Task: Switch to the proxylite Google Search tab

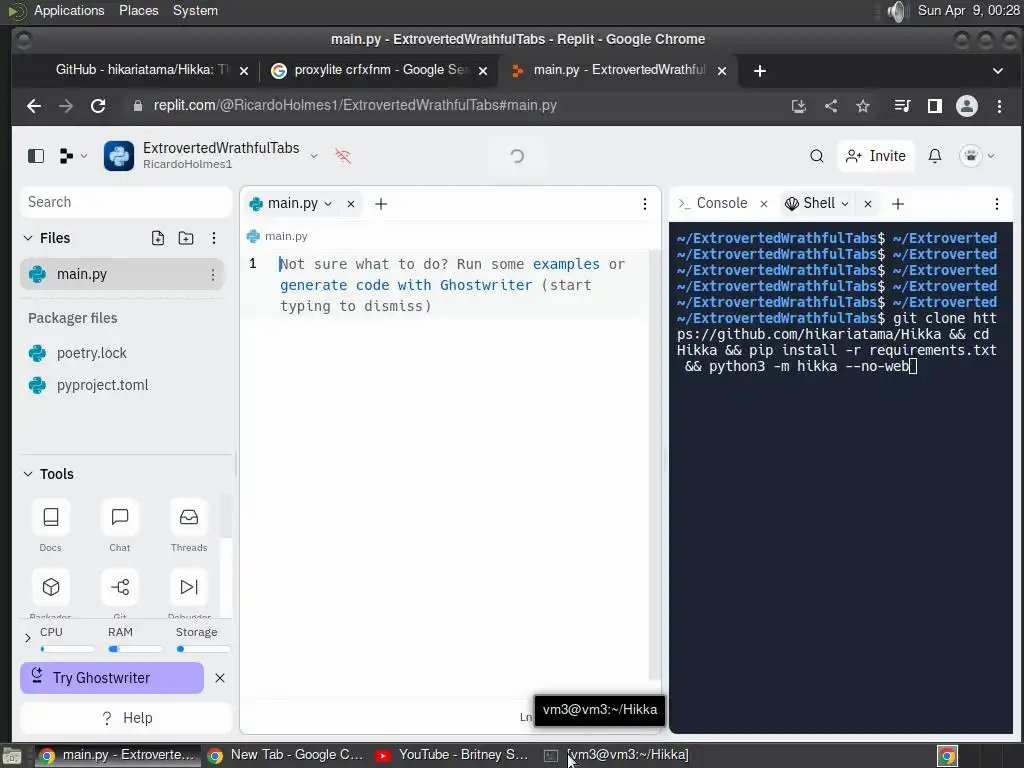Action: coord(380,70)
